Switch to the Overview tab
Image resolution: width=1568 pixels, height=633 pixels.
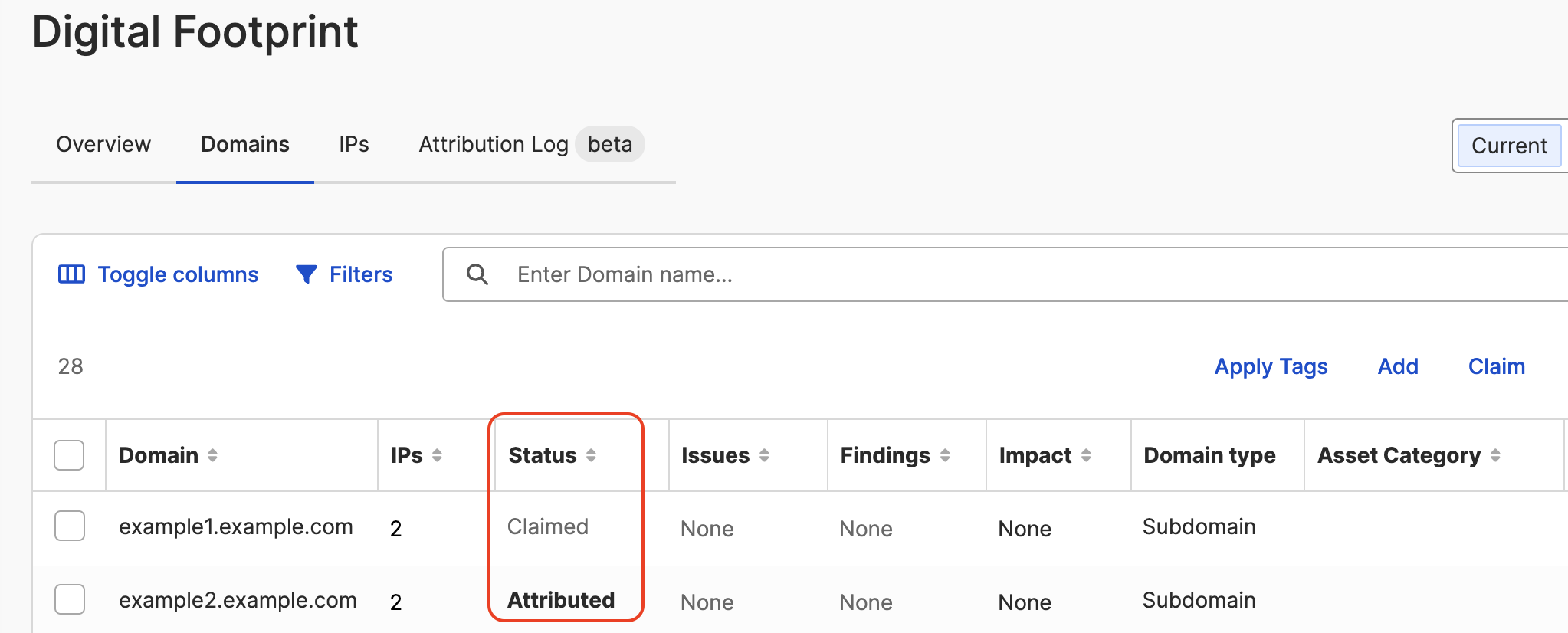tap(103, 144)
